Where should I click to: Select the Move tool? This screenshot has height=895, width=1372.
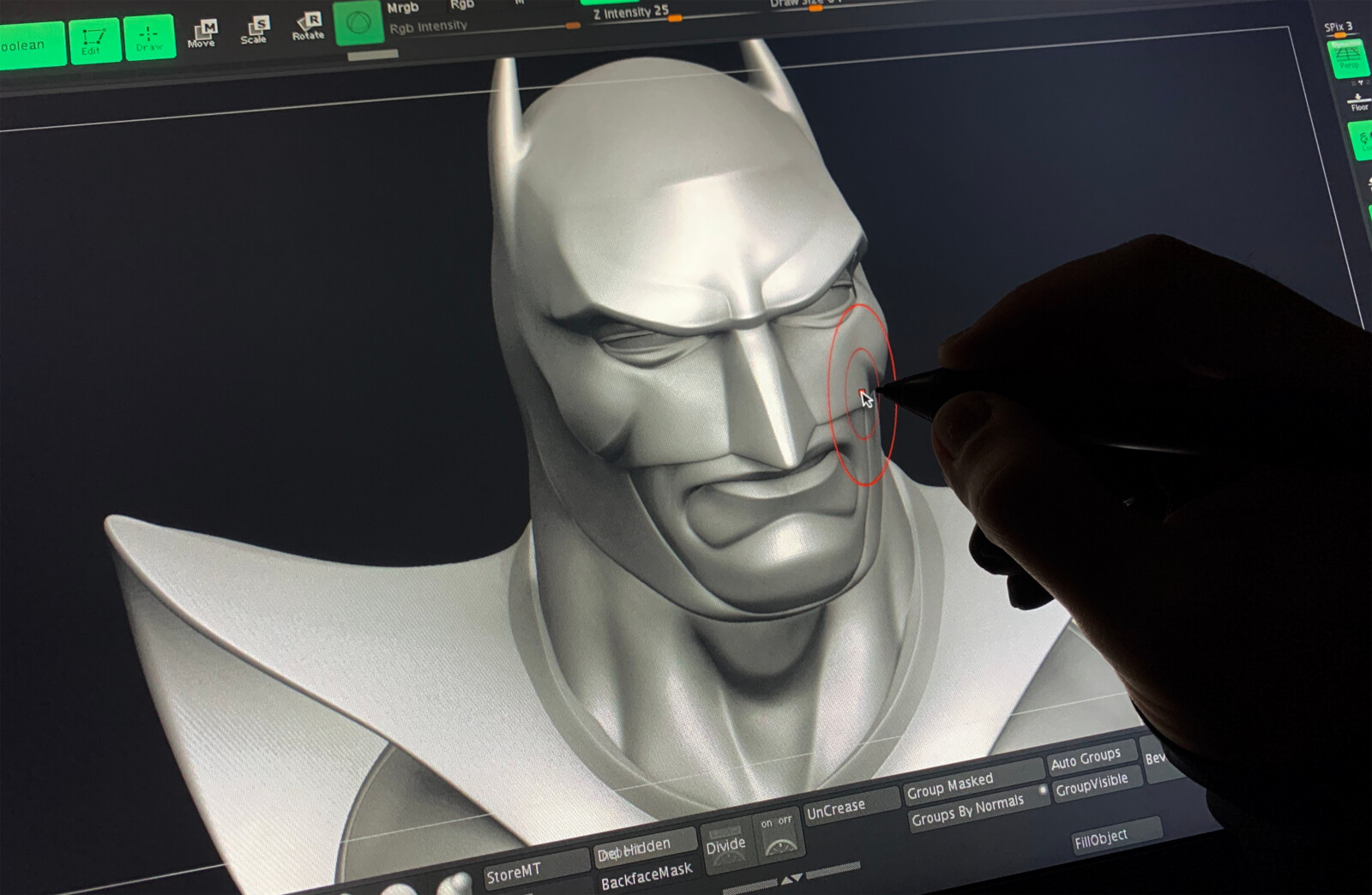click(x=202, y=33)
